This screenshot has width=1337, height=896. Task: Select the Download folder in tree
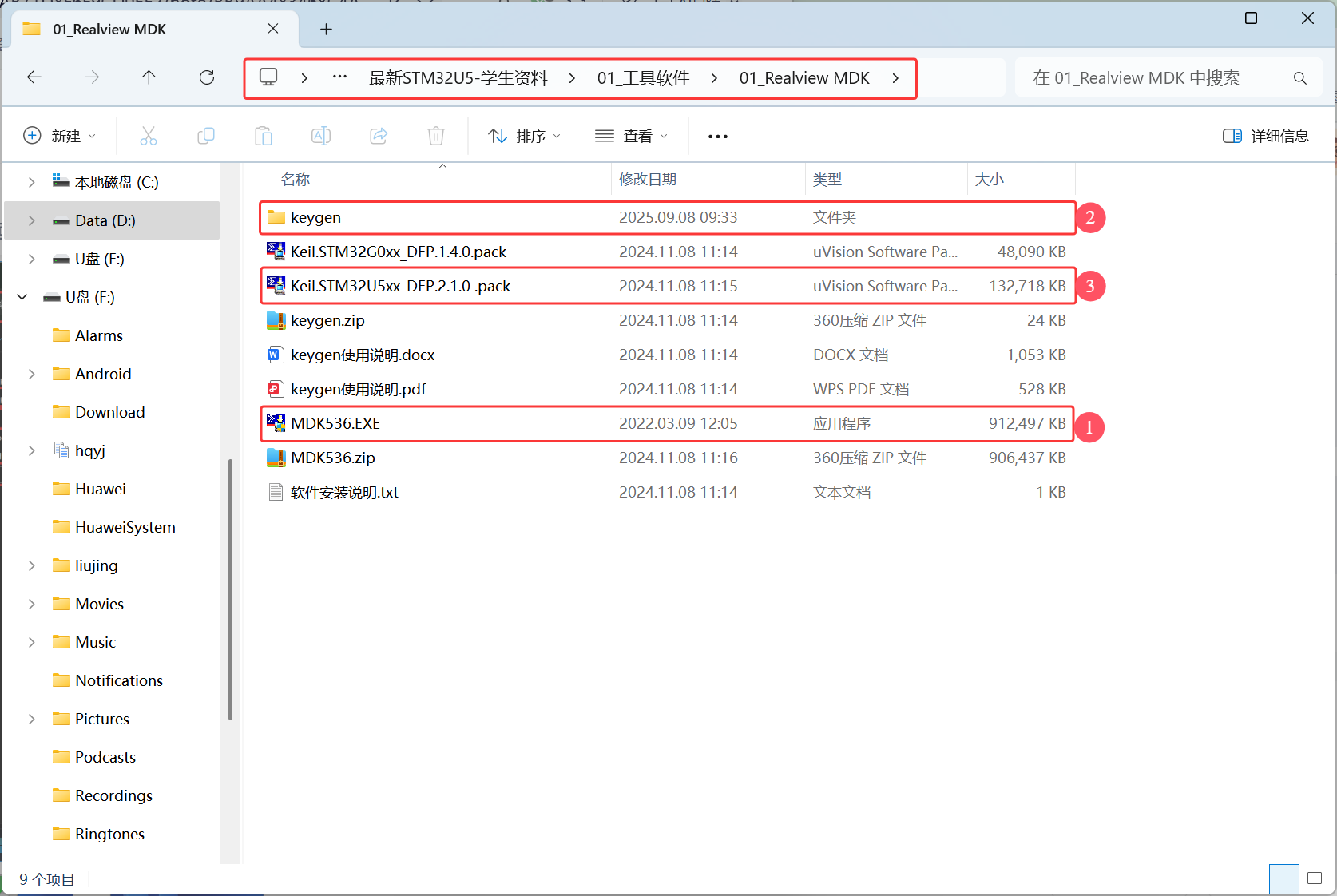(x=110, y=412)
